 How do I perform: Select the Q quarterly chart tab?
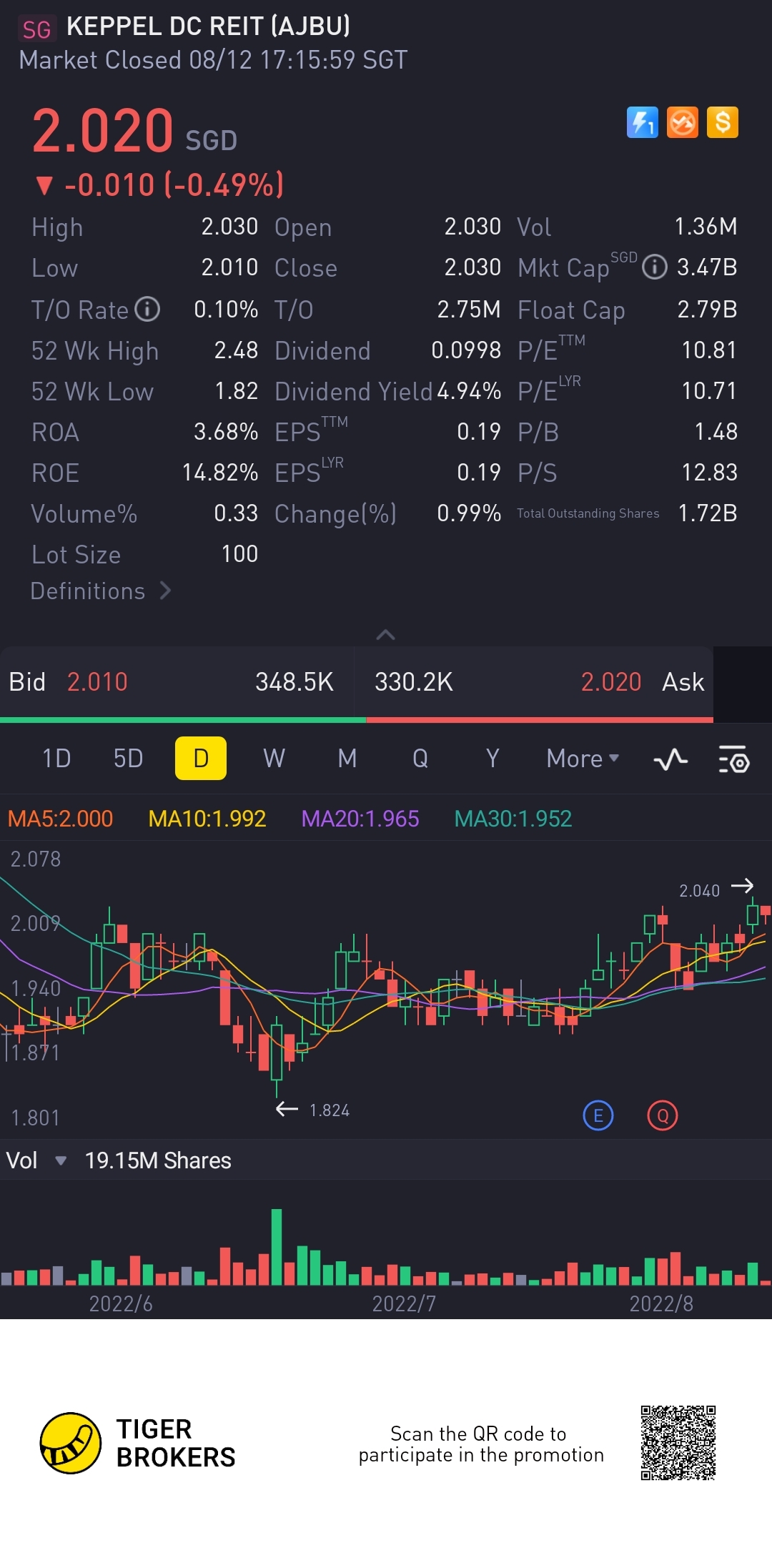420,759
